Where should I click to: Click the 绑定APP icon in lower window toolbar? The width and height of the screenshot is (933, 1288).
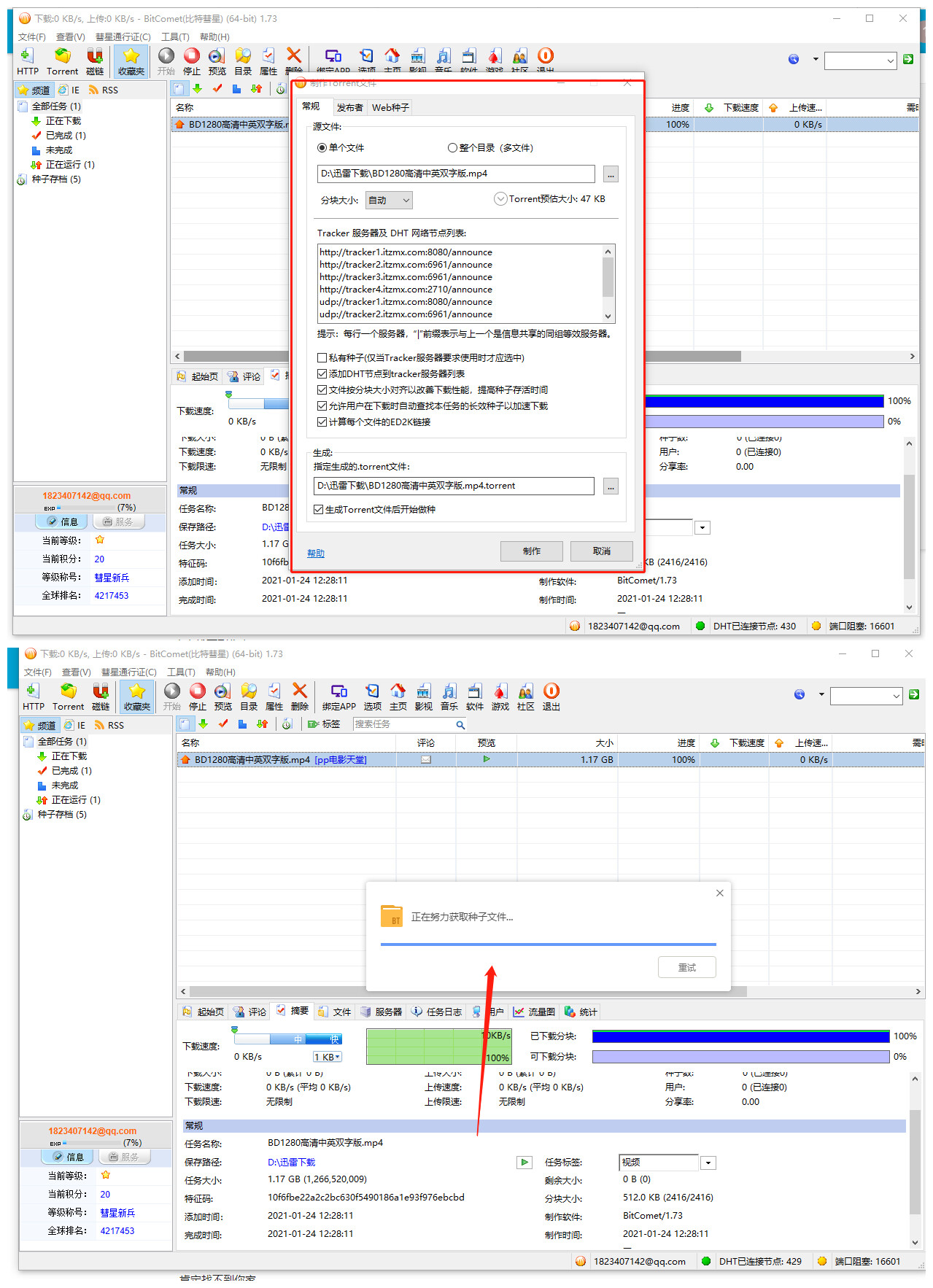(x=338, y=696)
